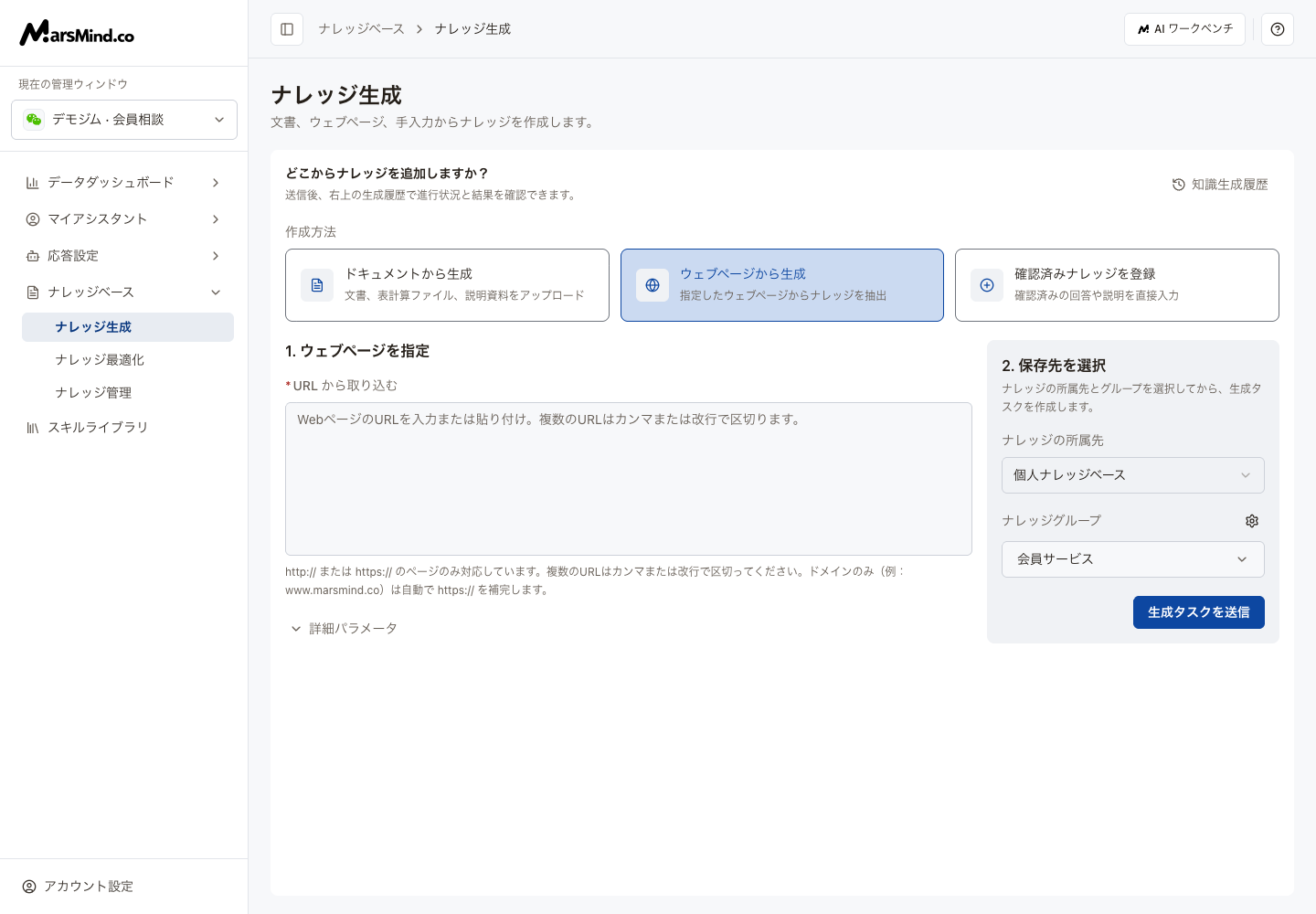1316x914 pixels.
Task: Expand the データダッシュボード menu chevron
Action: tap(216, 183)
